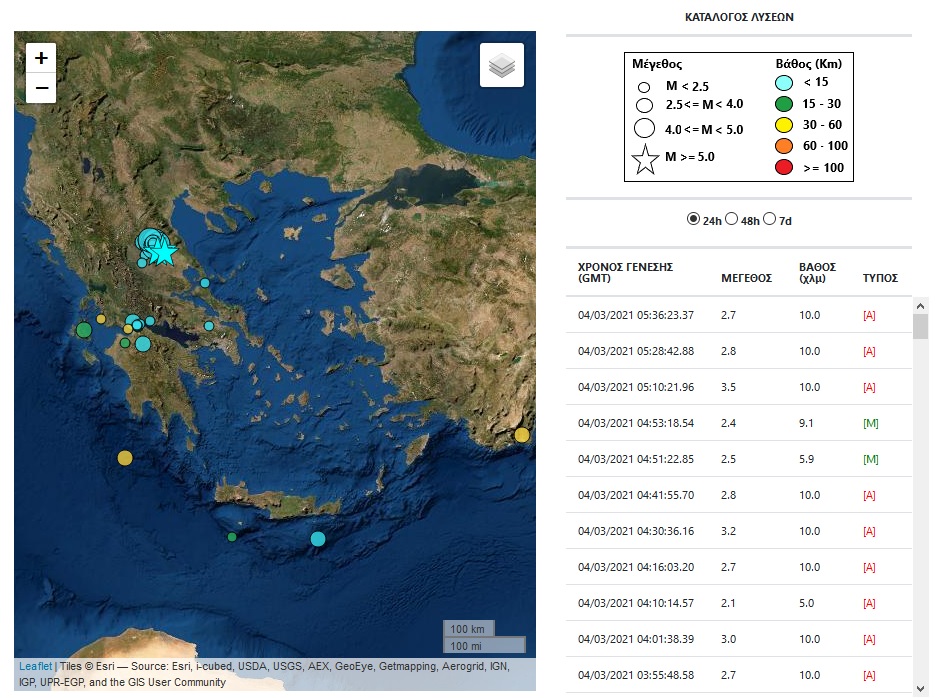The image size is (939, 698).
Task: Click the cyan <15 km depth legend swatch
Action: coord(784,83)
